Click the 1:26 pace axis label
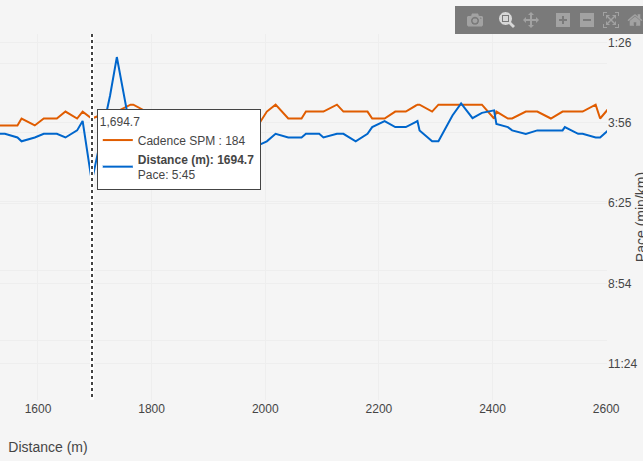The height and width of the screenshot is (461, 643). (x=620, y=43)
